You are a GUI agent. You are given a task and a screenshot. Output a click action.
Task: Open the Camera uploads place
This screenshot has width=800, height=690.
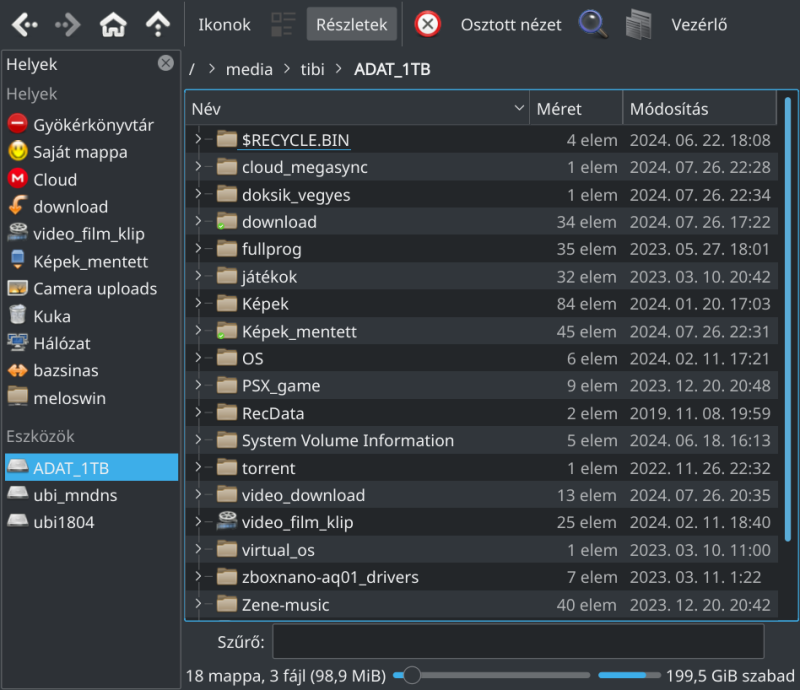coord(92,288)
